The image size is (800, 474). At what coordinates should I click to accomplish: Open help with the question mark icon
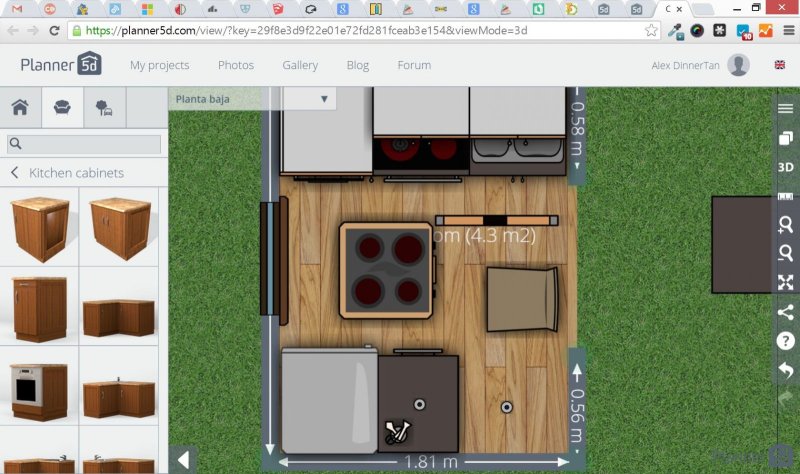click(786, 341)
